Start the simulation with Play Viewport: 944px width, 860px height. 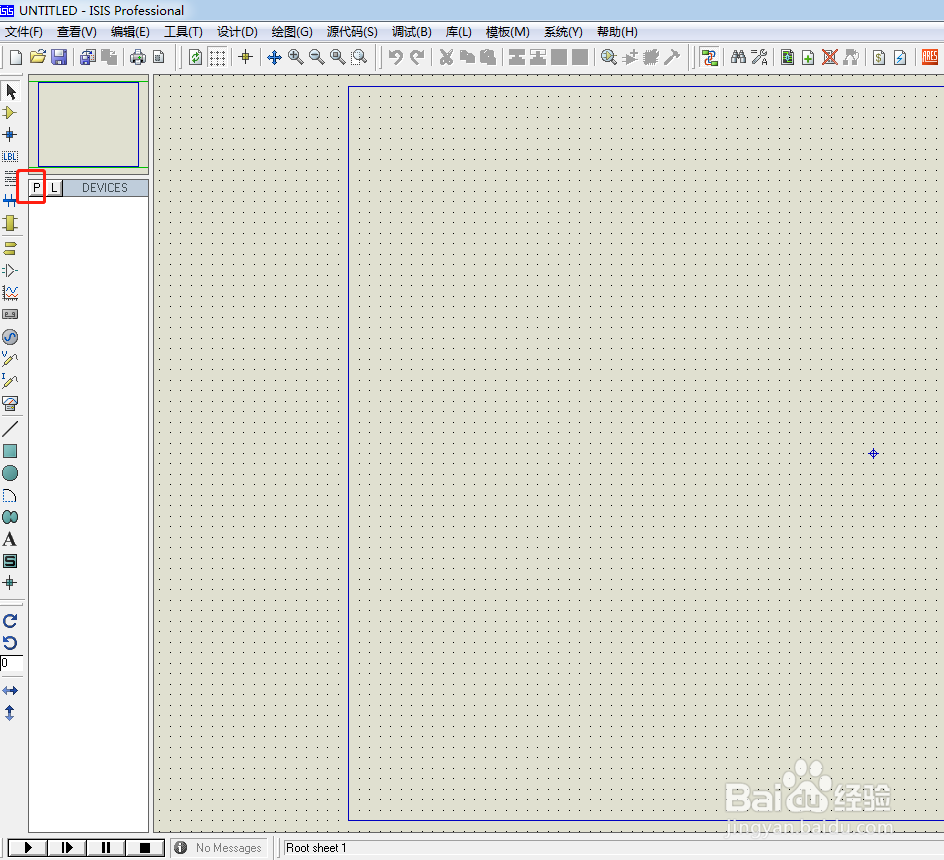coord(28,848)
